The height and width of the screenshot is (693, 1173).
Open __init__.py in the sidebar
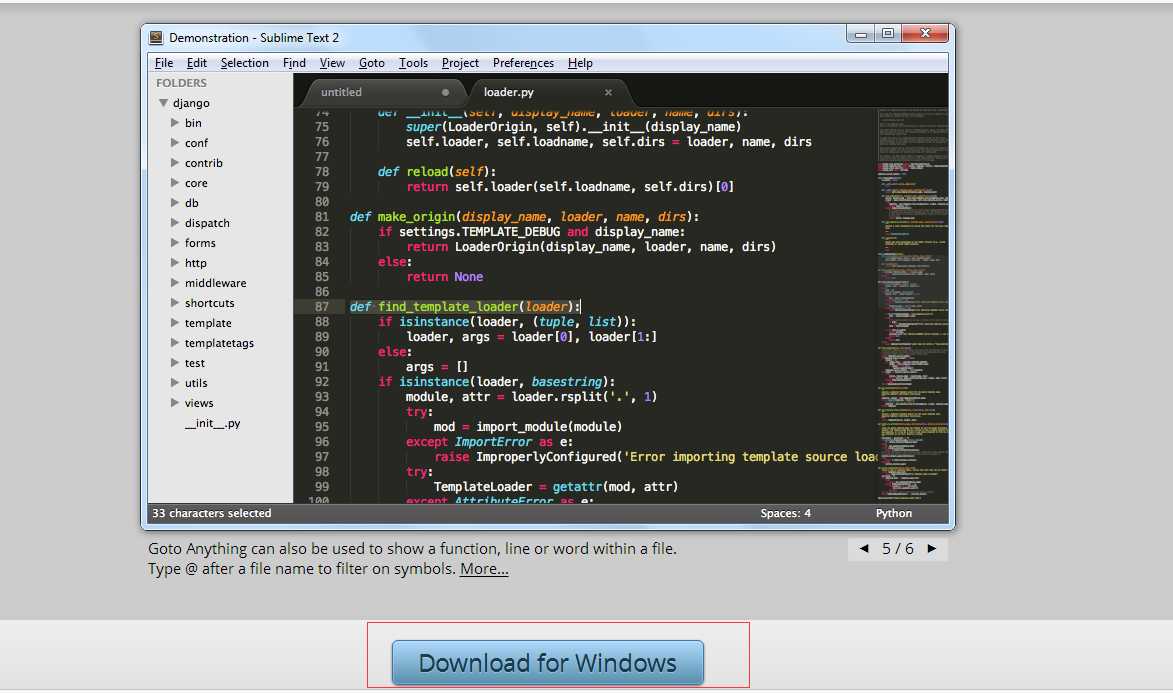212,423
